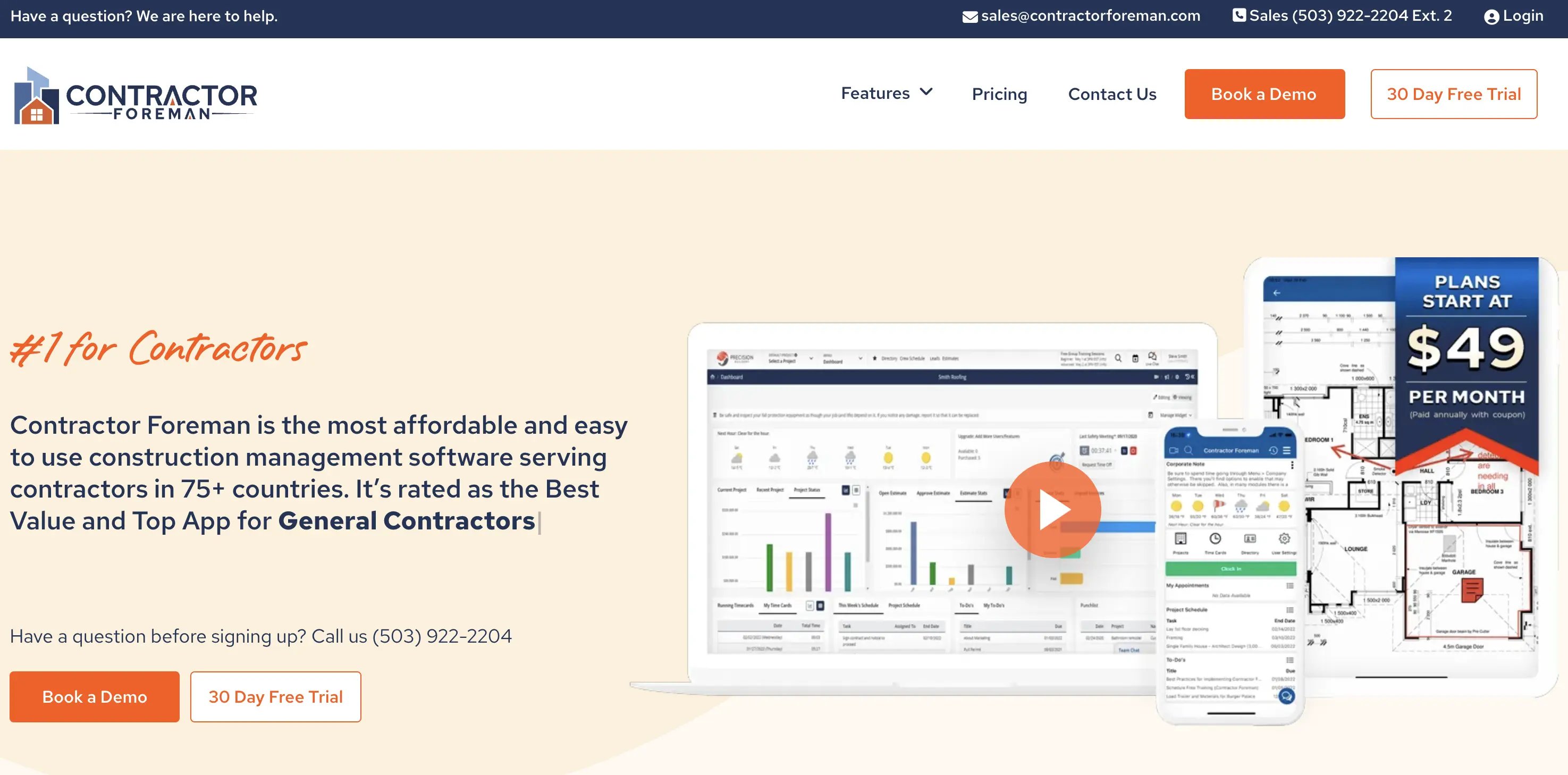Viewport: 1568px width, 775px height.
Task: Tap the User Settings gear icon
Action: [x=1285, y=538]
